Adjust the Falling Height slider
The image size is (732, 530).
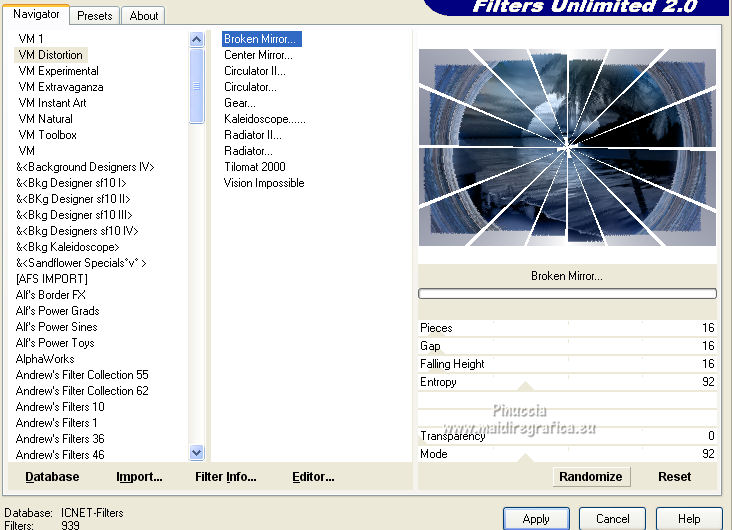[x=567, y=364]
